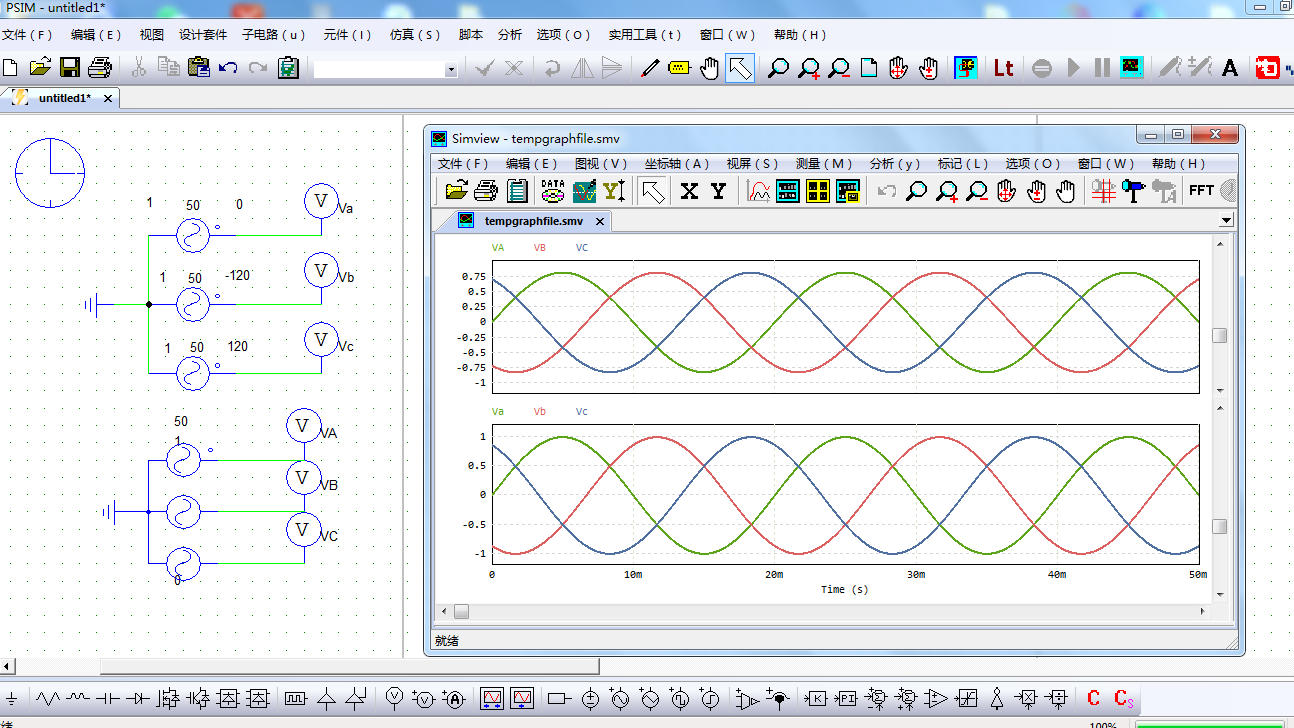Open the 分析(y) menu in Simview
The image size is (1294, 728).
(895, 164)
